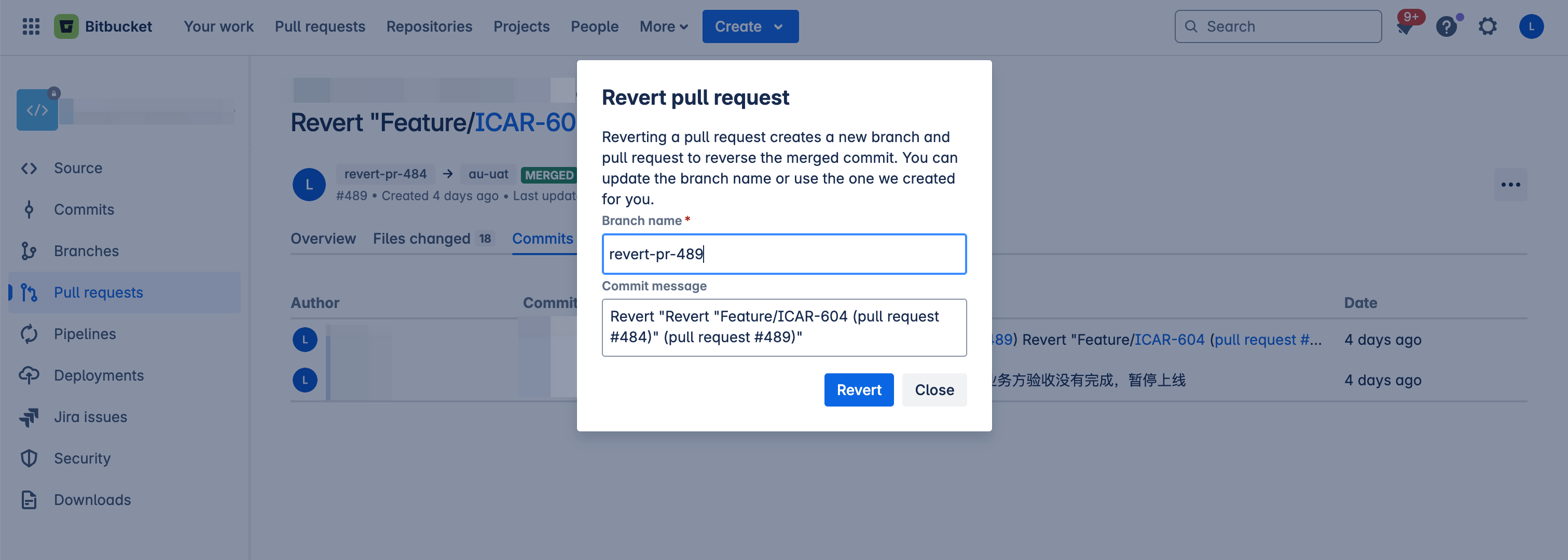Open the overflow menu with three dots
Image resolution: width=1568 pixels, height=560 pixels.
coord(1510,184)
